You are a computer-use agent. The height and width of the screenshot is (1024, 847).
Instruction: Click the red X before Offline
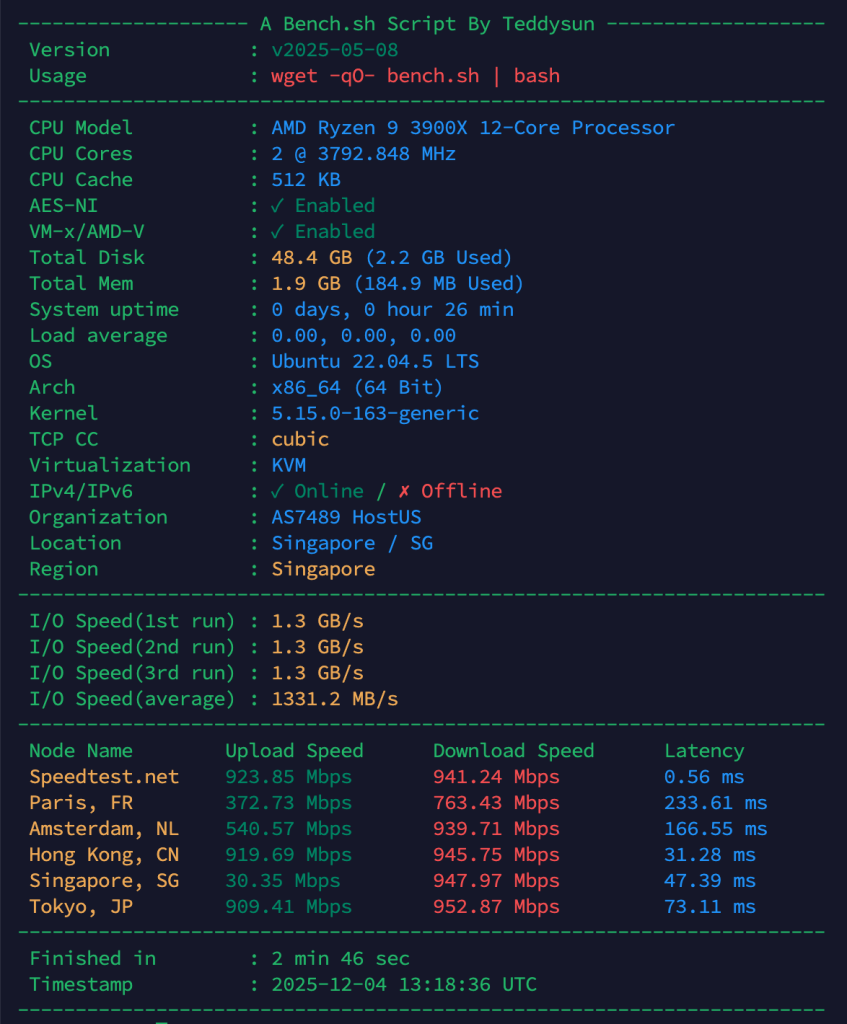click(404, 492)
